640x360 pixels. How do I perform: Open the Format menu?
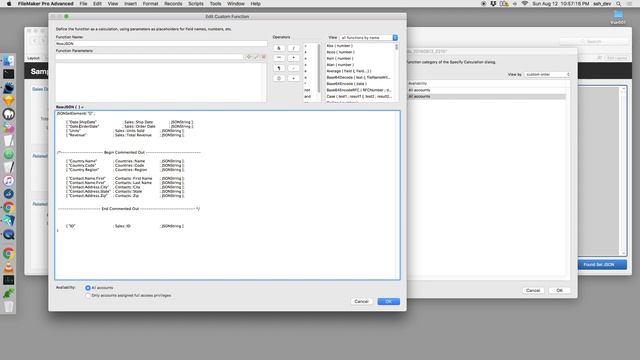point(150,4)
